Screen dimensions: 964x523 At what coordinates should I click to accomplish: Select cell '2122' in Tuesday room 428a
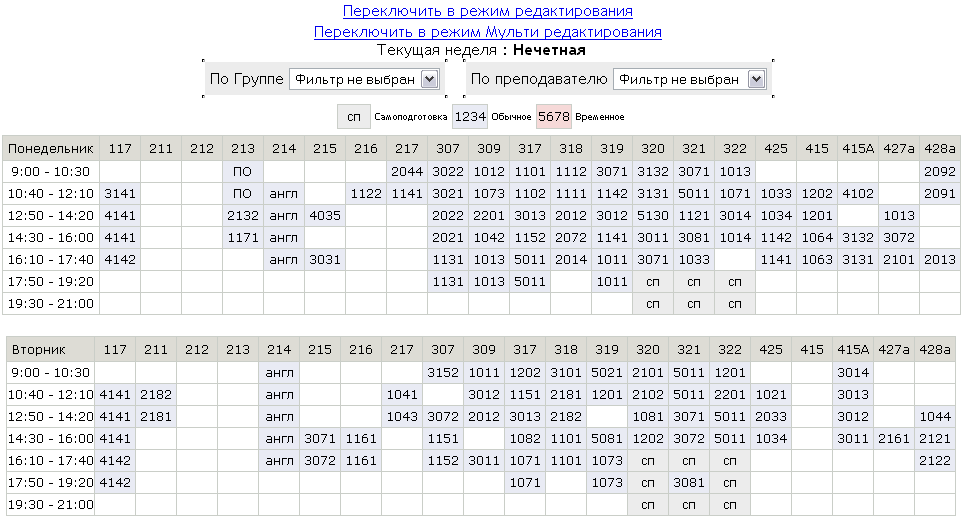pyautogui.click(x=935, y=461)
